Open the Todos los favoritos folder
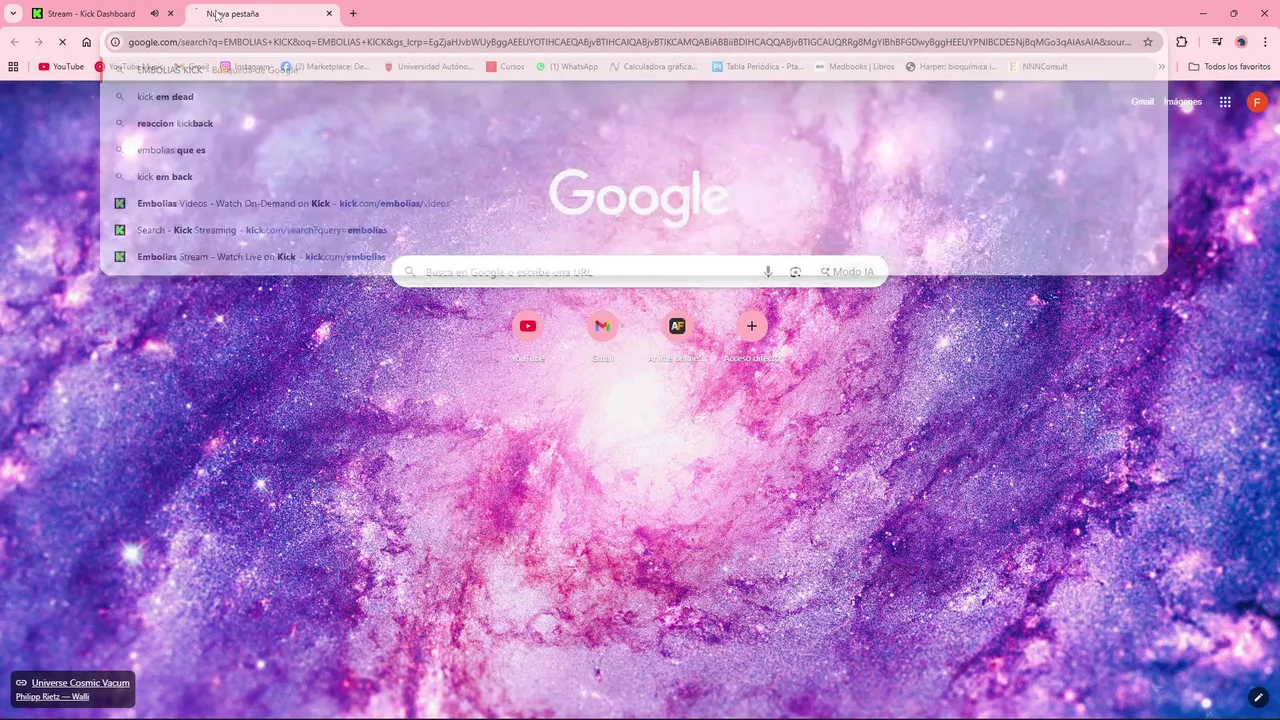The height and width of the screenshot is (720, 1280). pos(1229,67)
